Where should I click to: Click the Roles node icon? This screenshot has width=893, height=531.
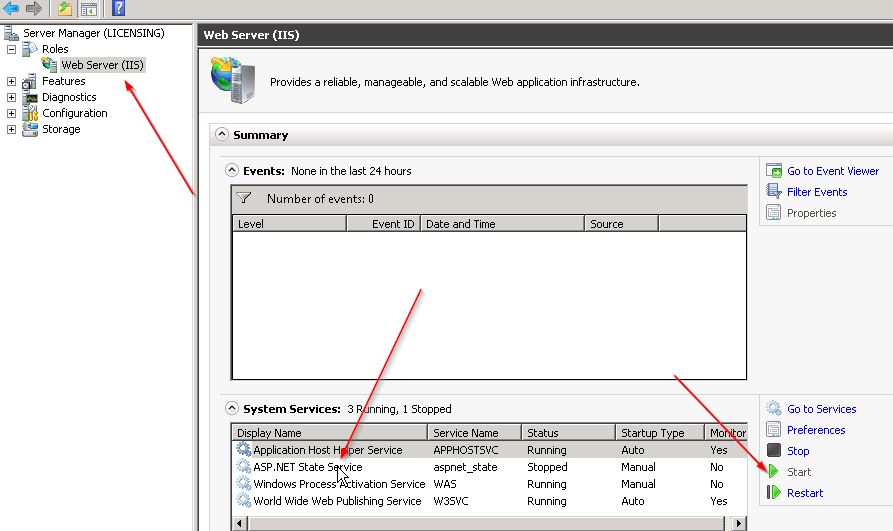tap(30, 49)
